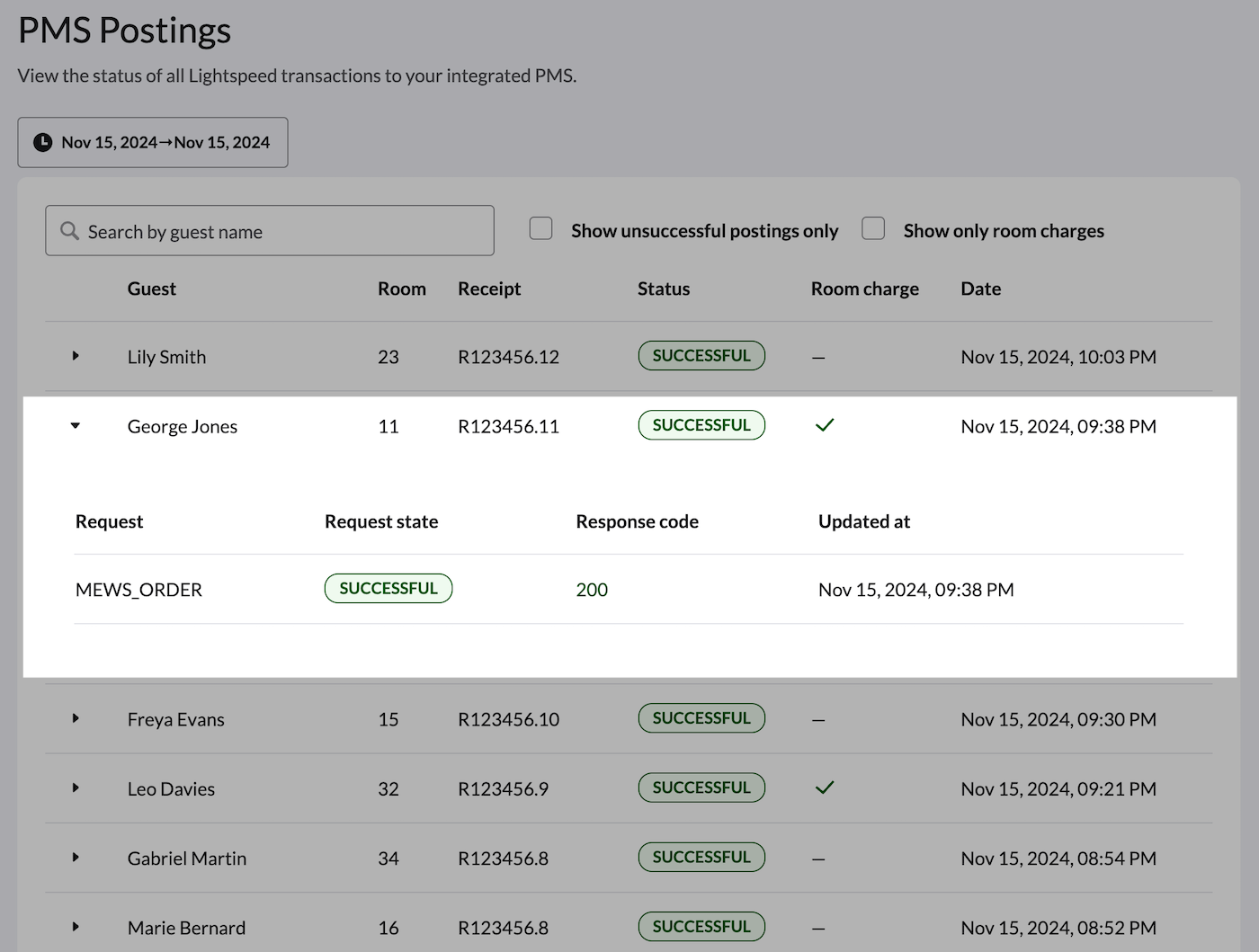The width and height of the screenshot is (1259, 952).
Task: Expand the Leo Davies posting row
Action: 76,787
